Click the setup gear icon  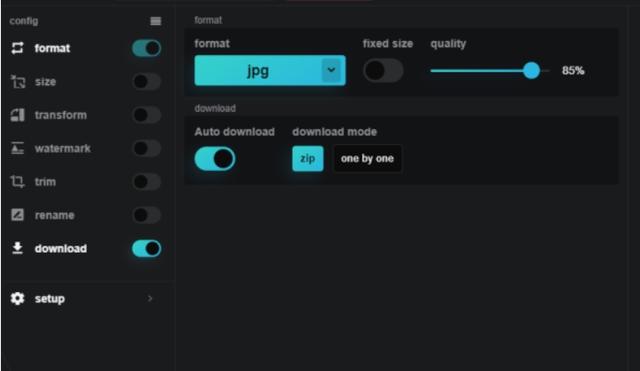17,298
